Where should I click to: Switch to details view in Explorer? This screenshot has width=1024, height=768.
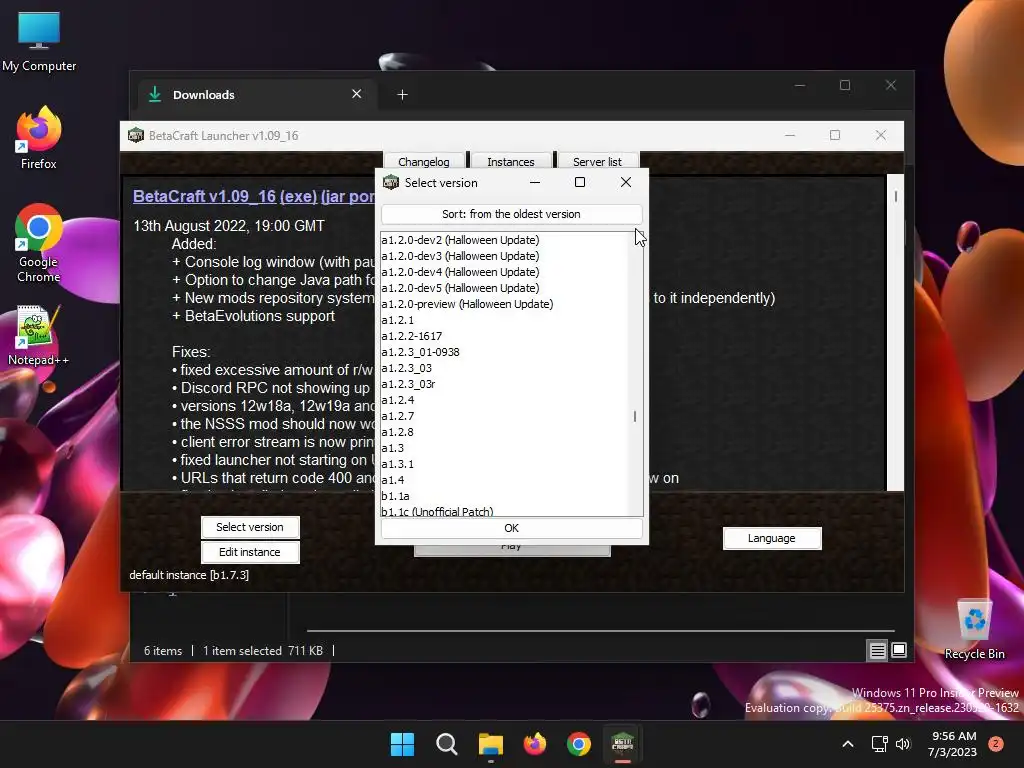877,650
